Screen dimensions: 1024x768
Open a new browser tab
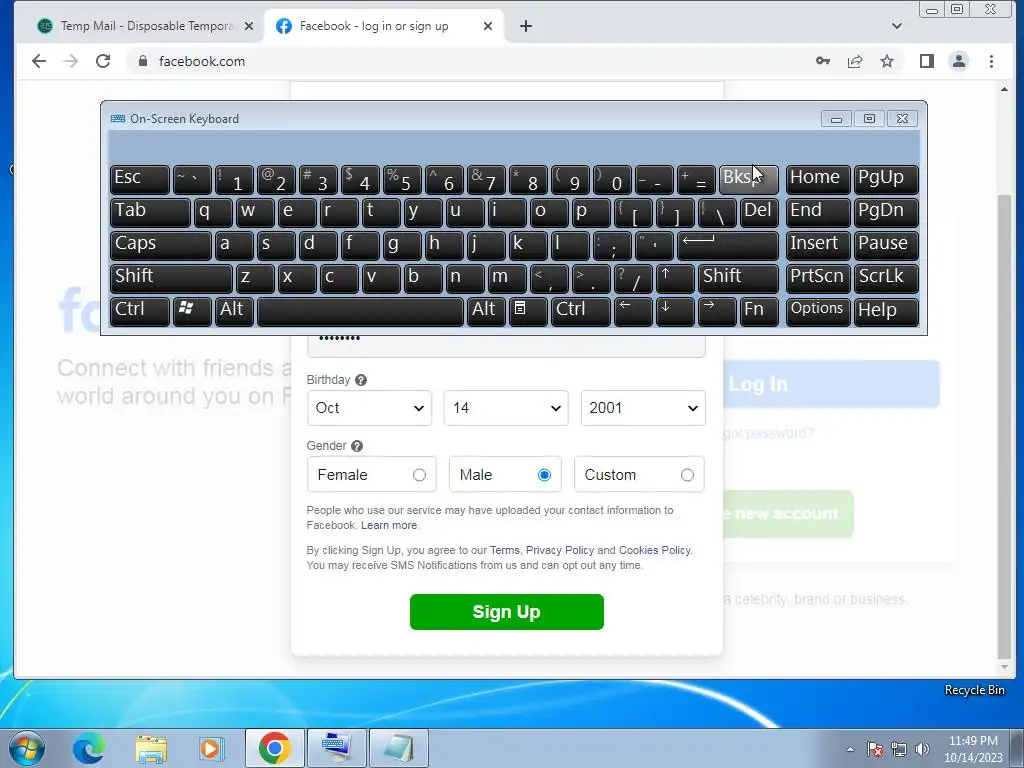526,26
